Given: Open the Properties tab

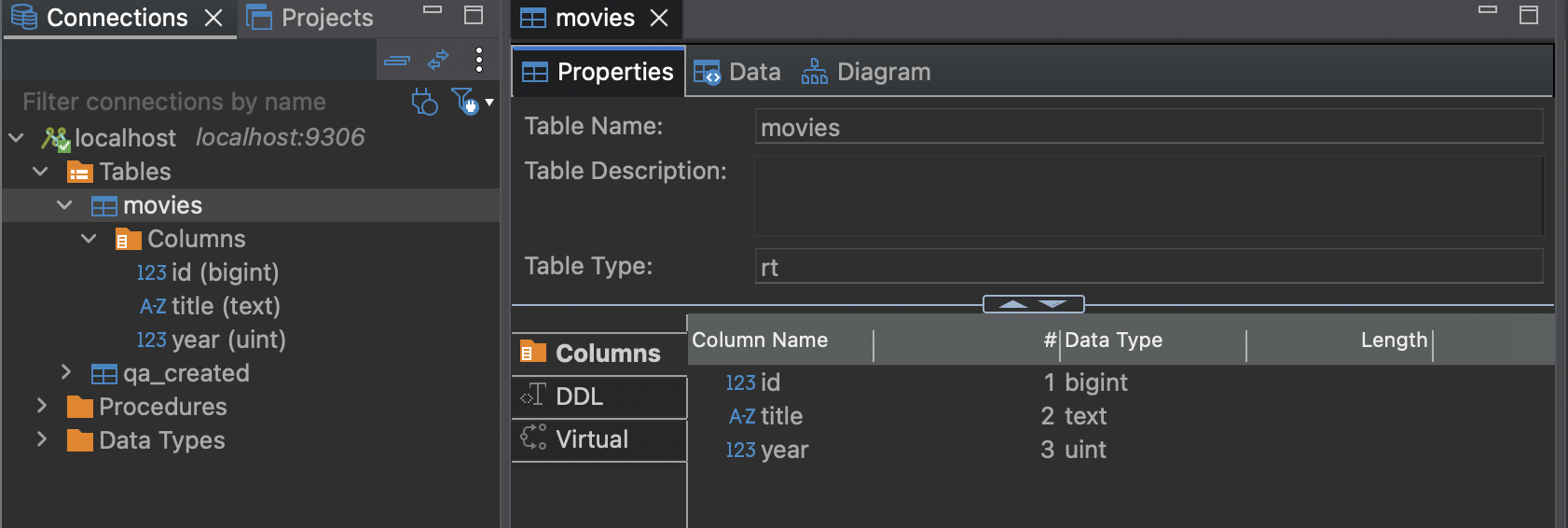Looking at the screenshot, I should (598, 72).
